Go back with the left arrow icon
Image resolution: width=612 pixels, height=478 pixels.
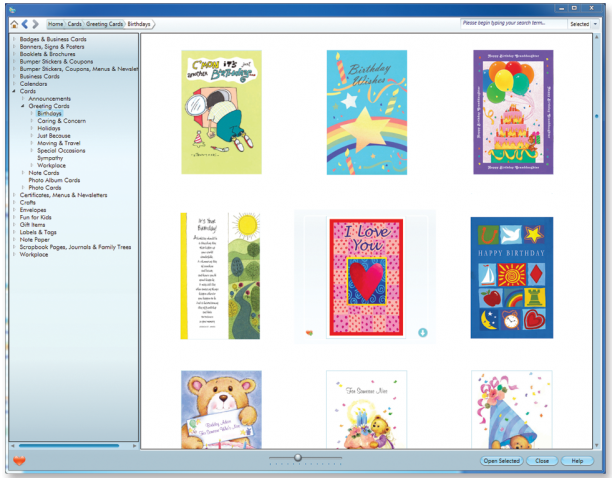pyautogui.click(x=25, y=24)
